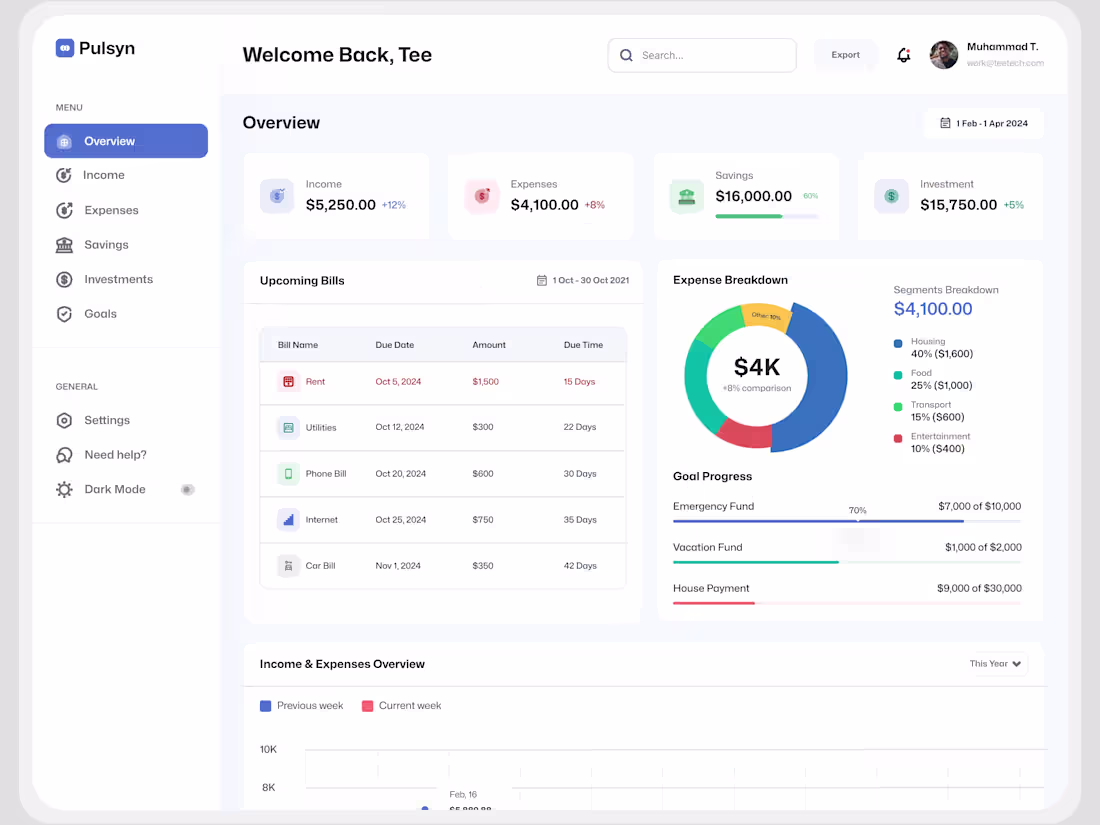The width and height of the screenshot is (1100, 825).
Task: Click the notification bell icon
Action: [904, 55]
